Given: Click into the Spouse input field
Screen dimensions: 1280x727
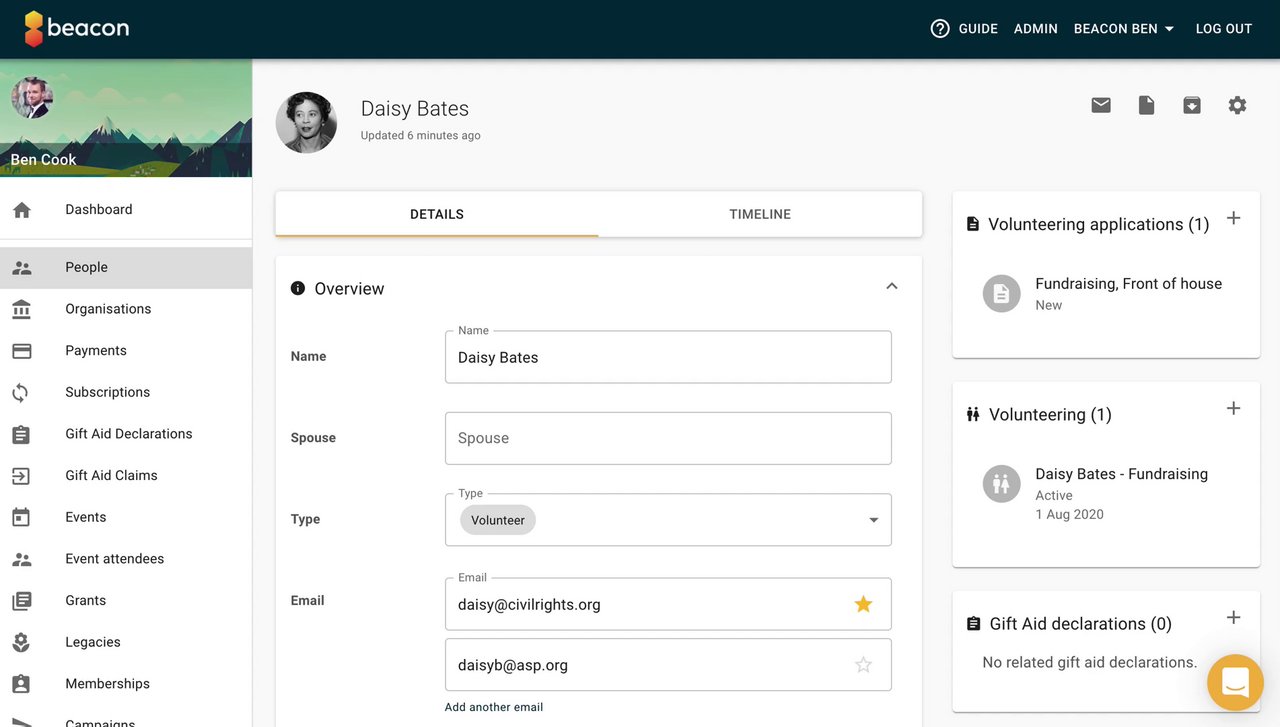Looking at the screenshot, I should 668,438.
